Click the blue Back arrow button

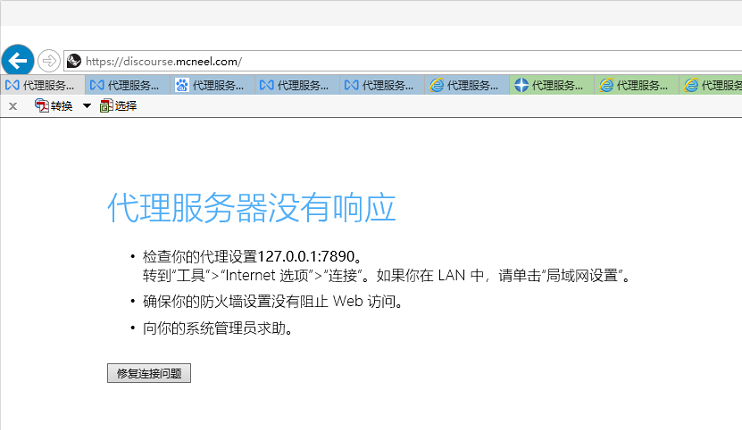tap(18, 60)
